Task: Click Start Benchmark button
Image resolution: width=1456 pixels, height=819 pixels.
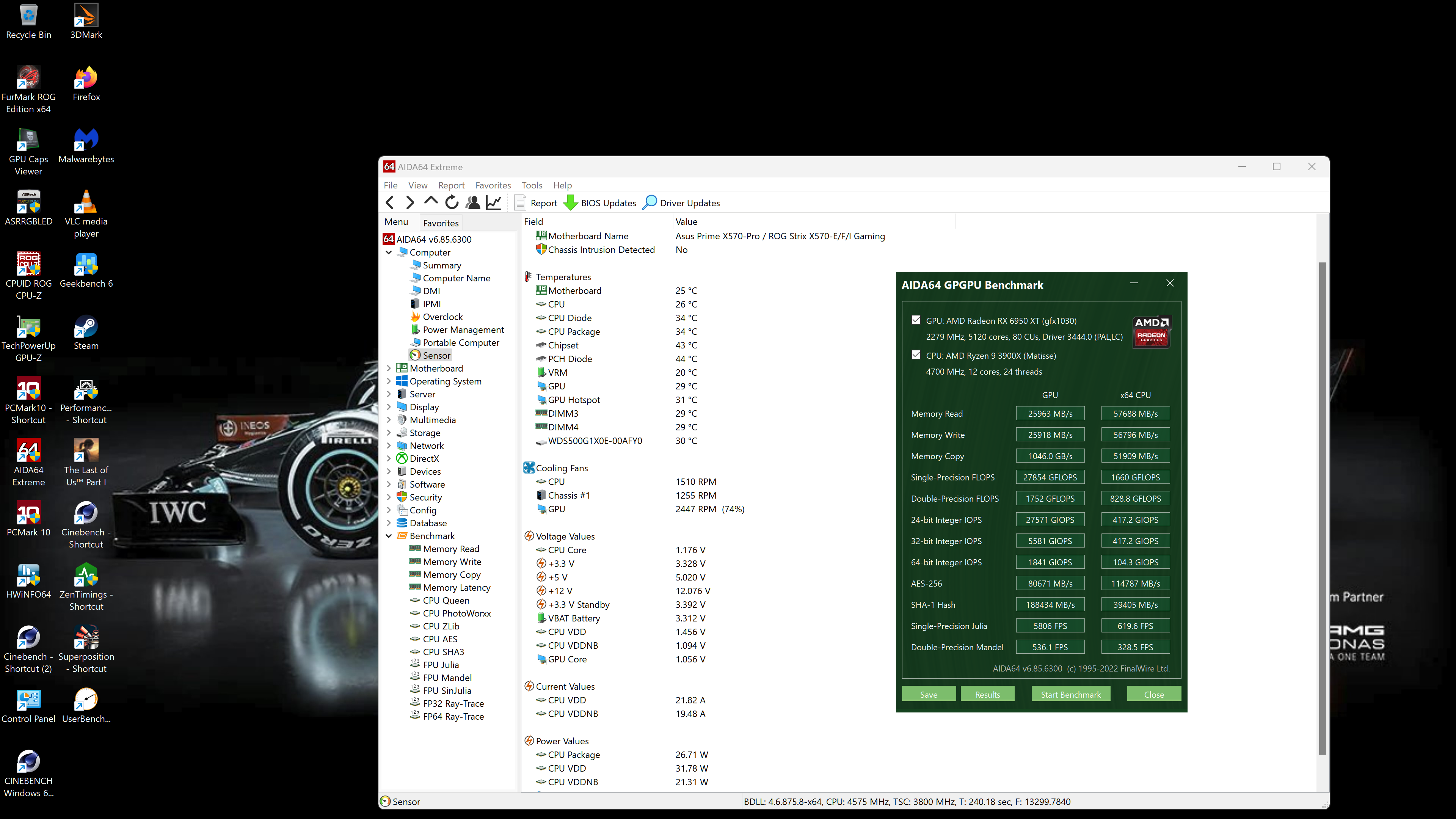Action: (x=1070, y=694)
